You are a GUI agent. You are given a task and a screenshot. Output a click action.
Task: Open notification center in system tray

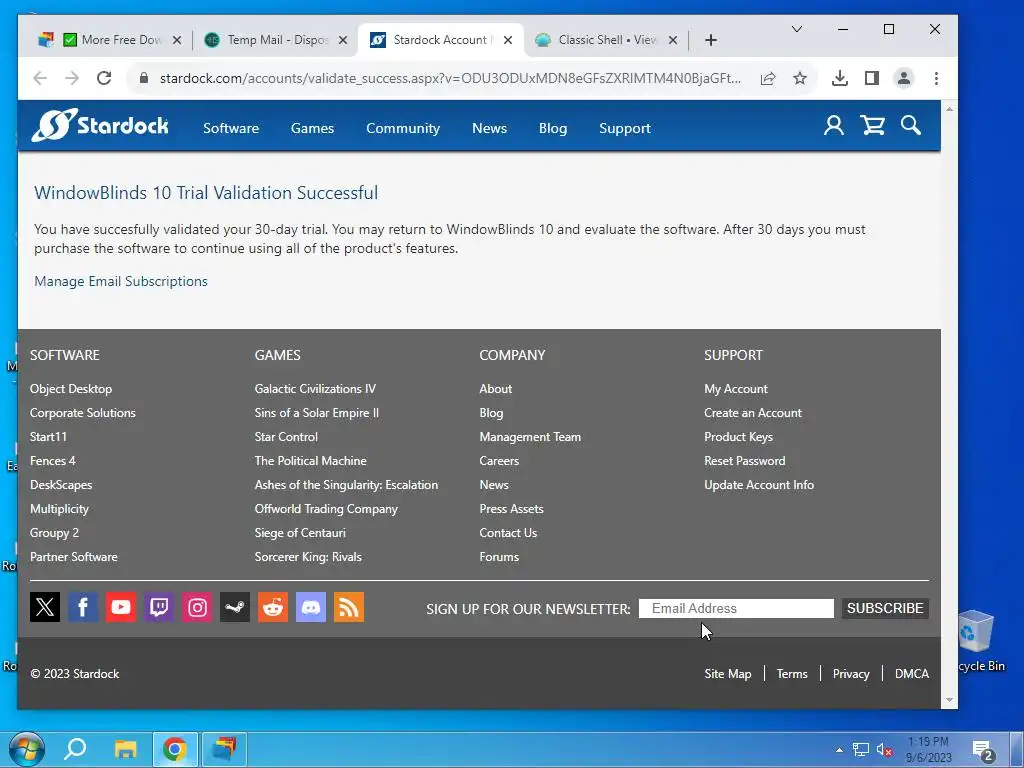983,751
